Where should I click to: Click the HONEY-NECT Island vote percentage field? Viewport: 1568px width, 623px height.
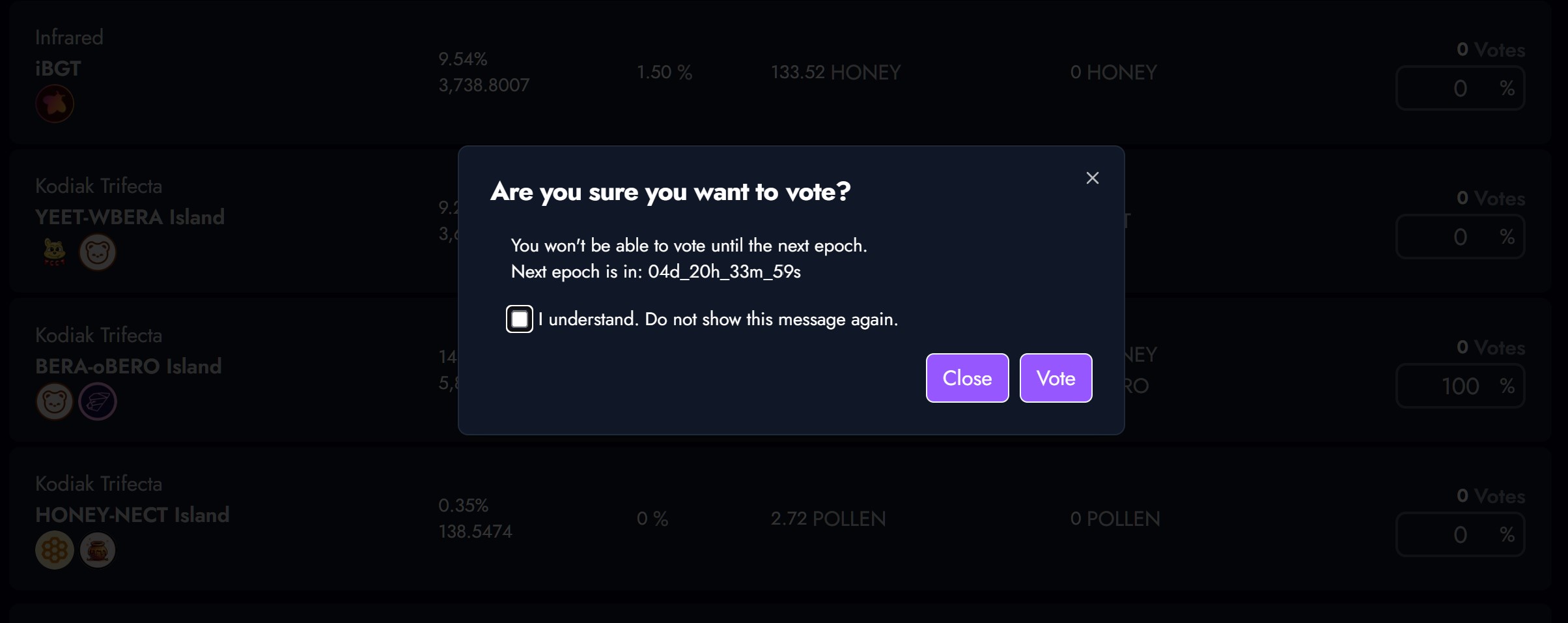[1461, 534]
